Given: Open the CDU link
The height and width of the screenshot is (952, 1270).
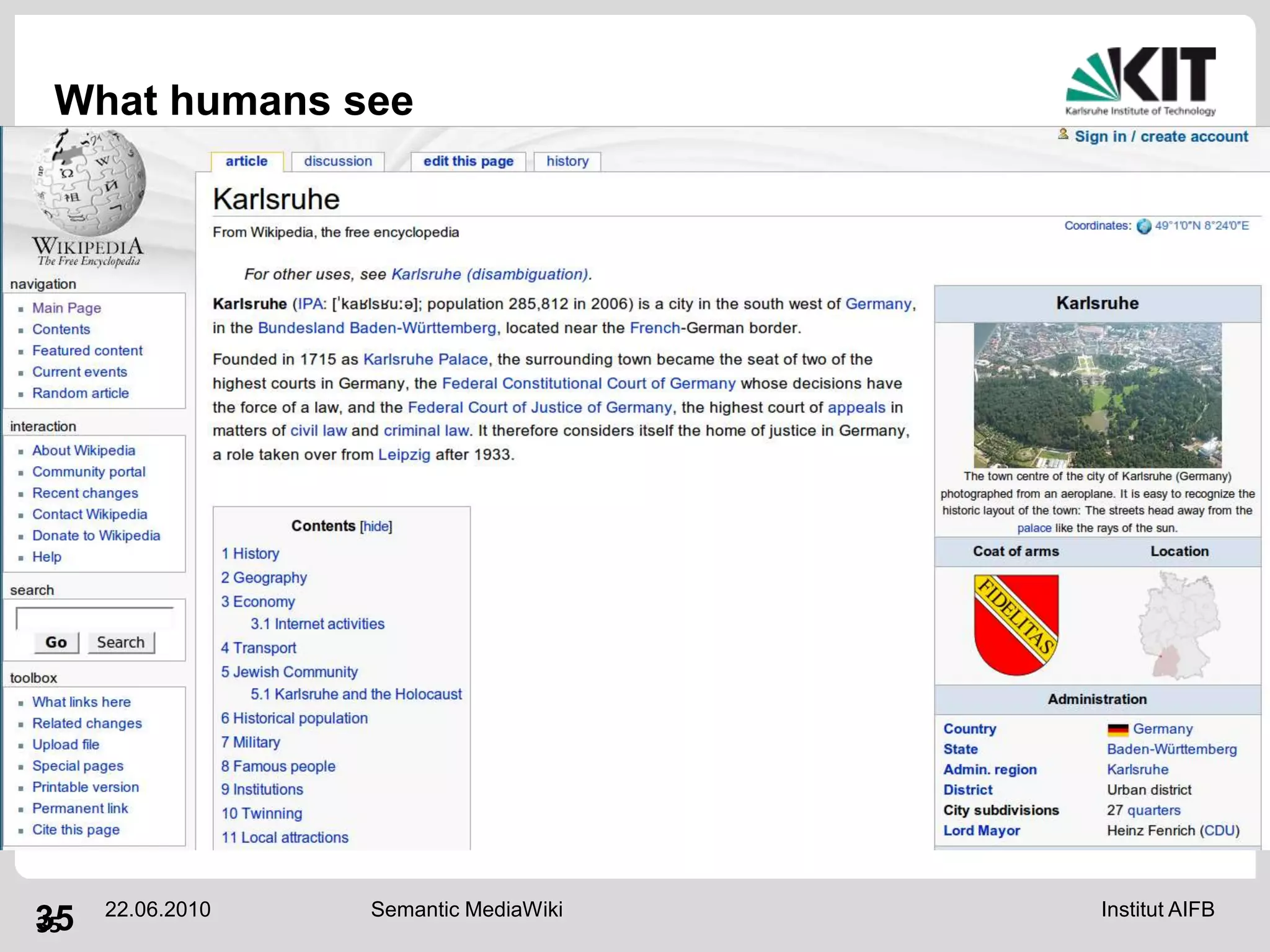Looking at the screenshot, I should (1219, 831).
